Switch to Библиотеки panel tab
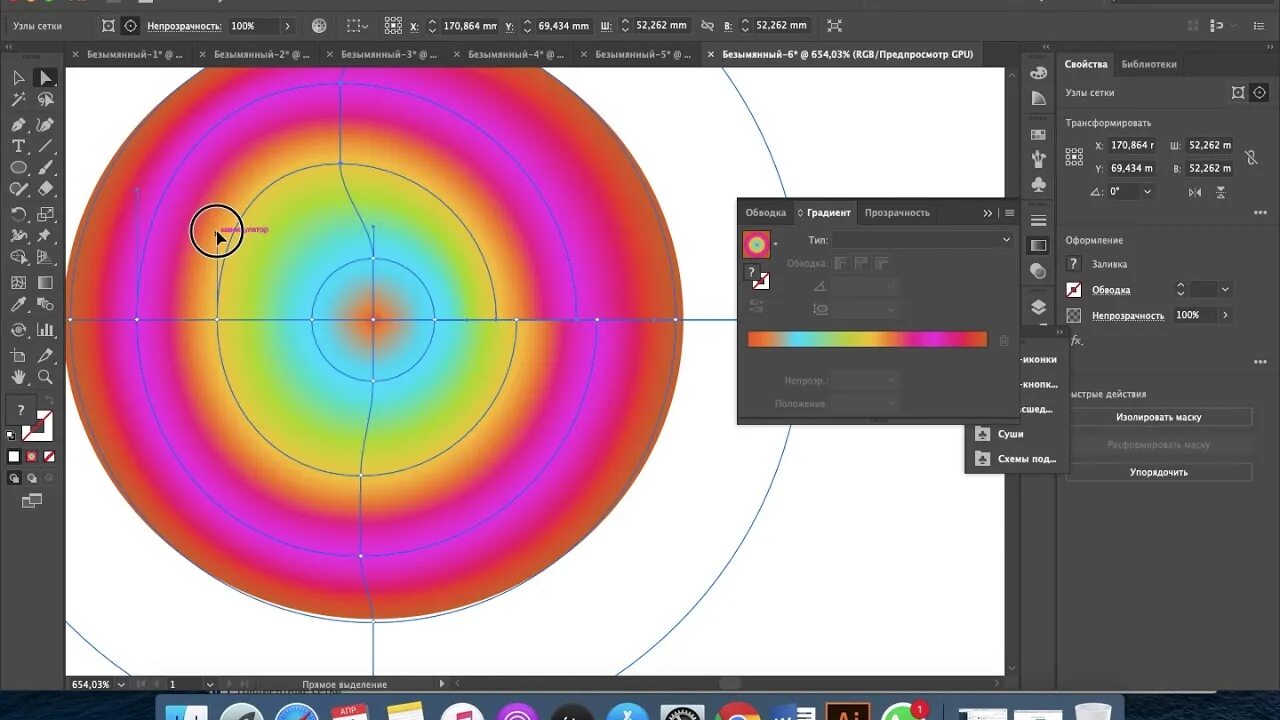The height and width of the screenshot is (720, 1280). pyautogui.click(x=1149, y=64)
